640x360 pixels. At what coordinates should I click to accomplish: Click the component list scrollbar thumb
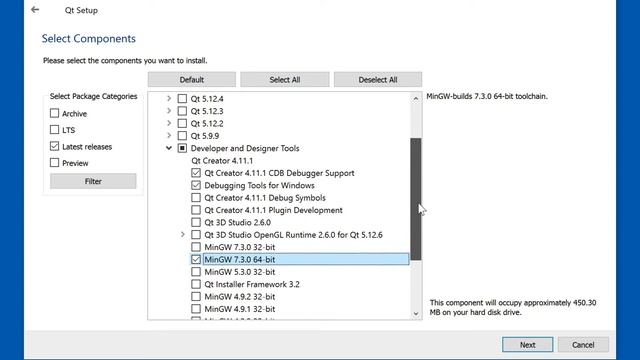pos(416,199)
